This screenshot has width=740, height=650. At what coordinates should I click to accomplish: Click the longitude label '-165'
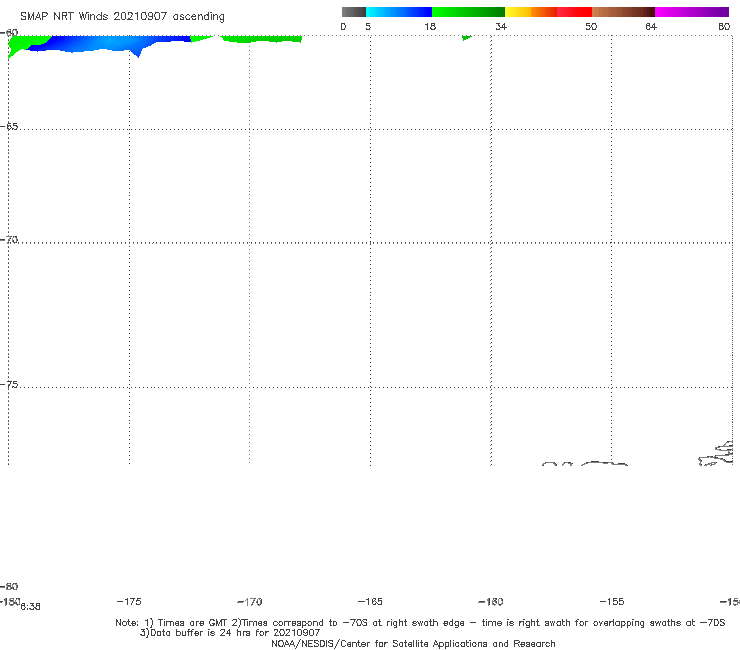370,602
